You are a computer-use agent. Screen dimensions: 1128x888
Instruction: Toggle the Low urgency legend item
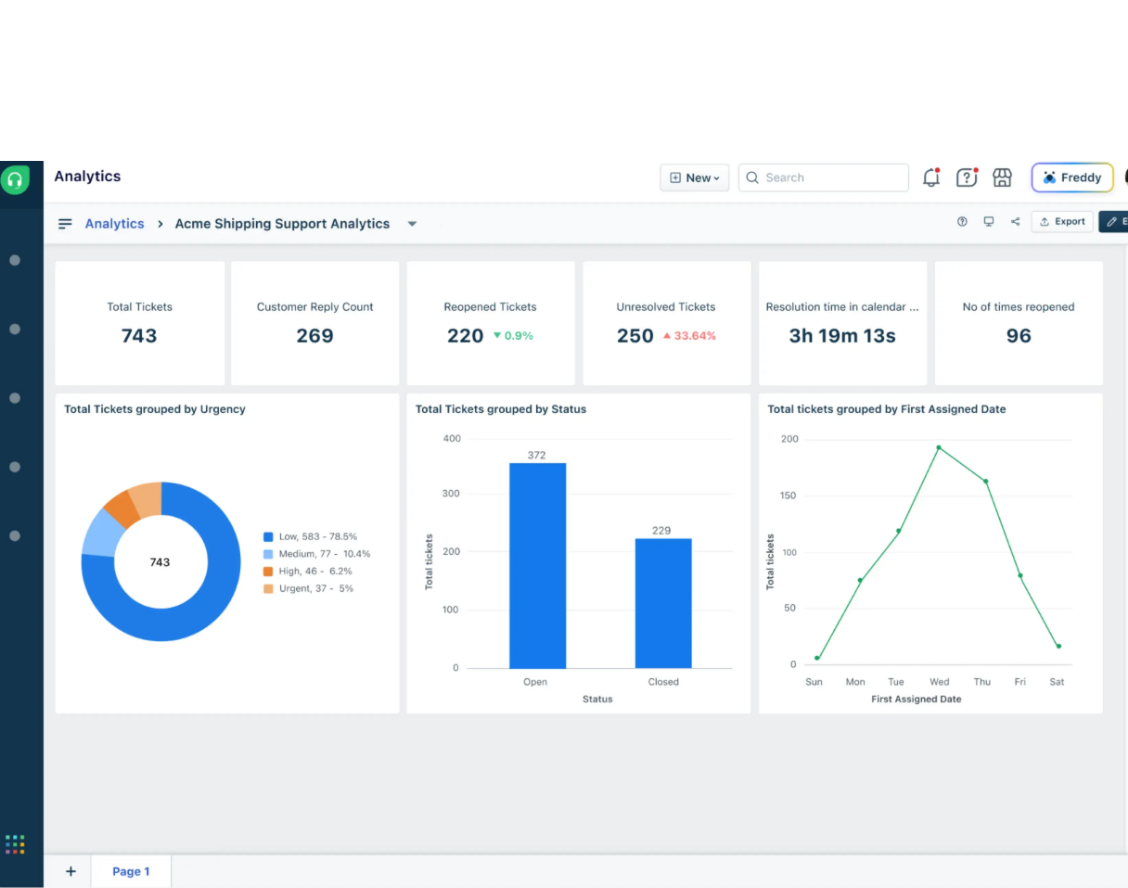point(310,537)
